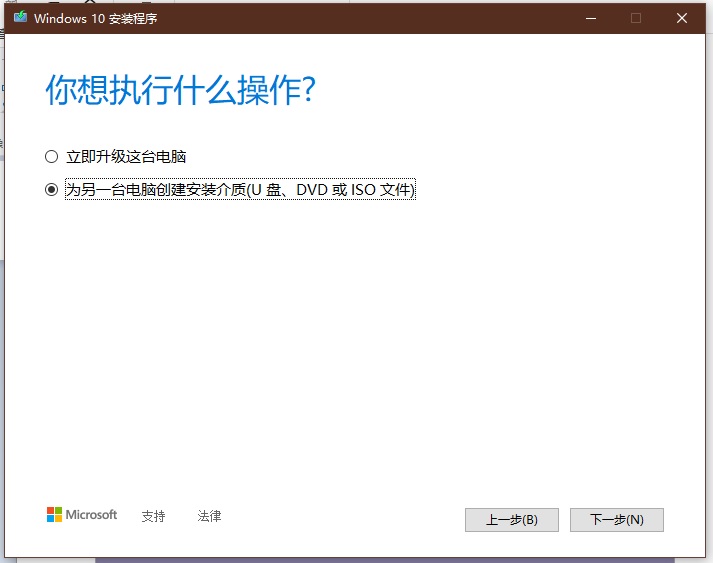
Task: Open the 法律 link
Action: point(209,516)
